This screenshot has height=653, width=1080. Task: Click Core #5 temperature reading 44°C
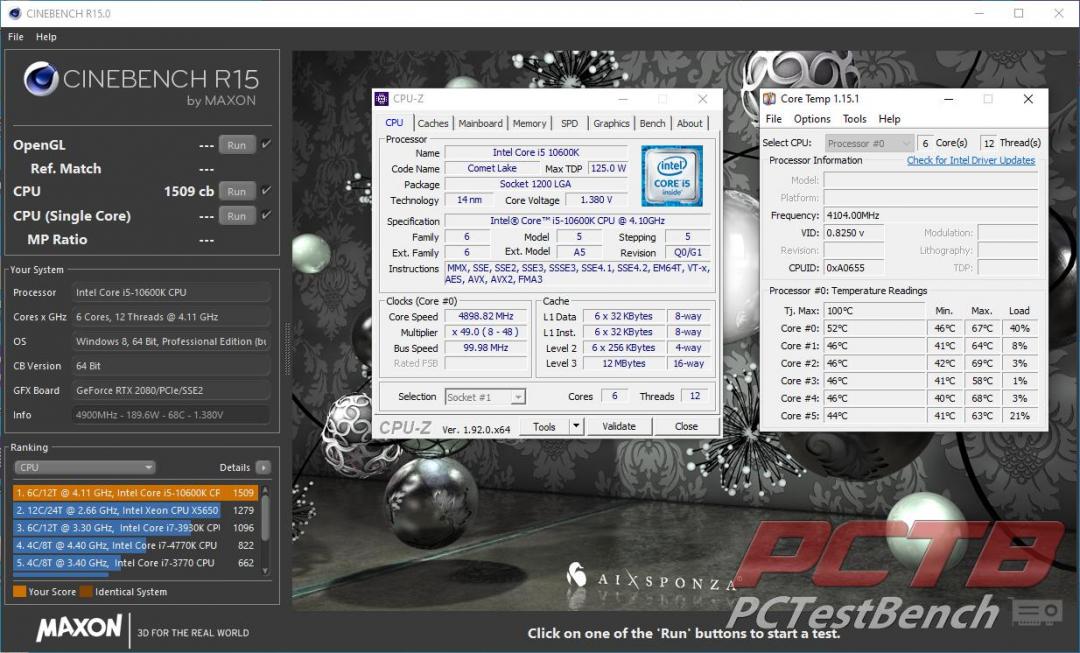[x=874, y=416]
